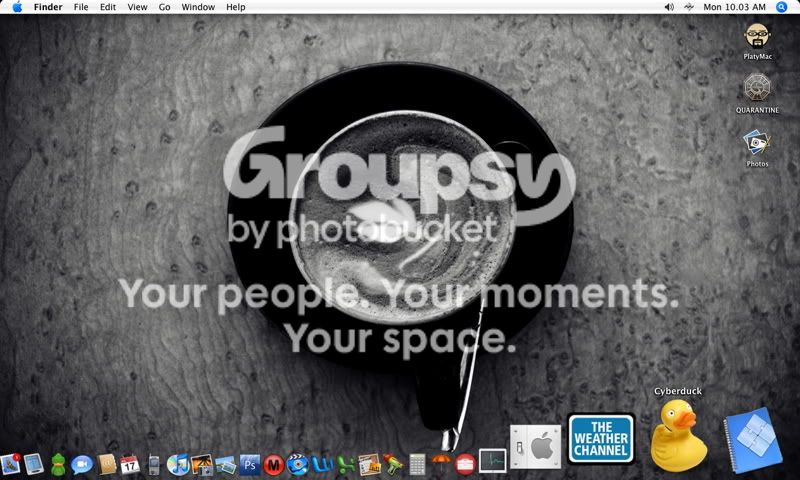
Task: Open System Preferences from the dock
Action: tap(536, 447)
